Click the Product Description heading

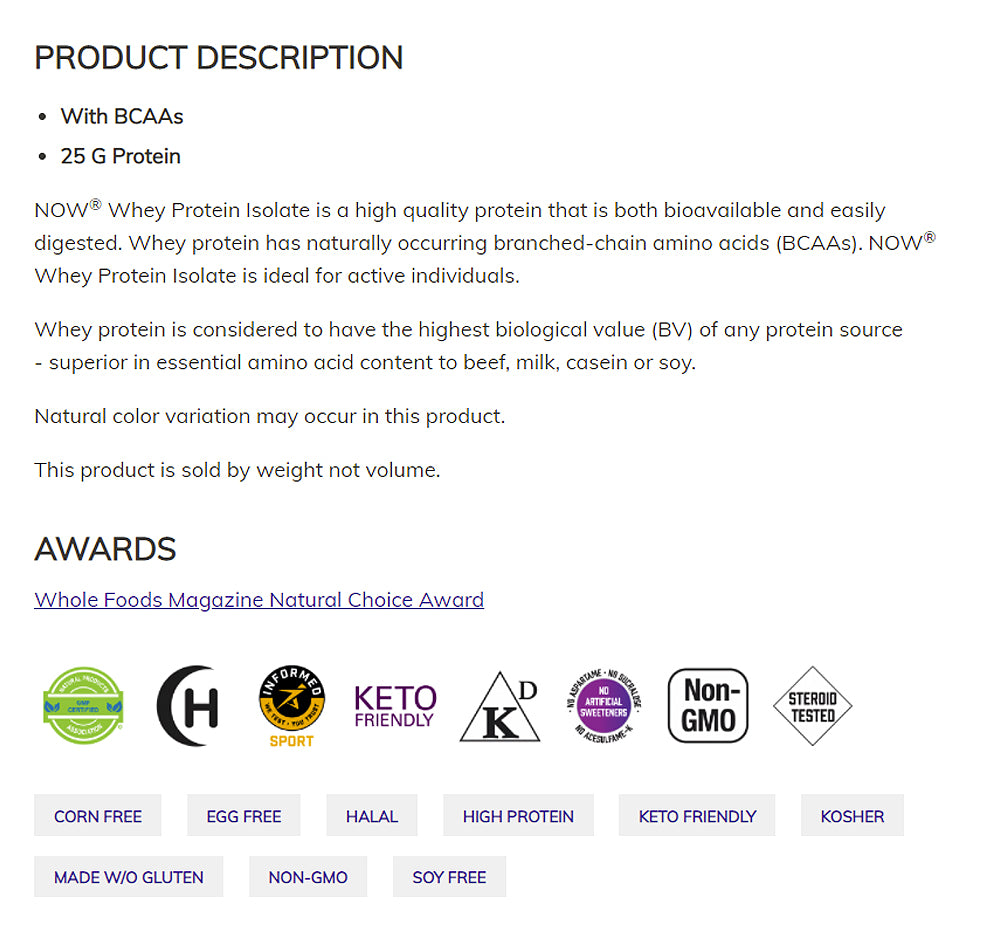[219, 58]
